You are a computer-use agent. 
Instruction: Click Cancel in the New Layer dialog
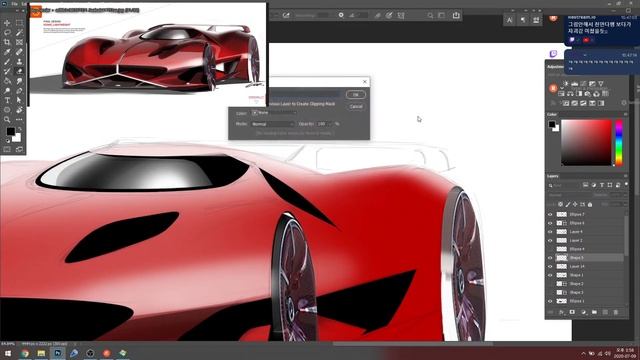(x=356, y=107)
